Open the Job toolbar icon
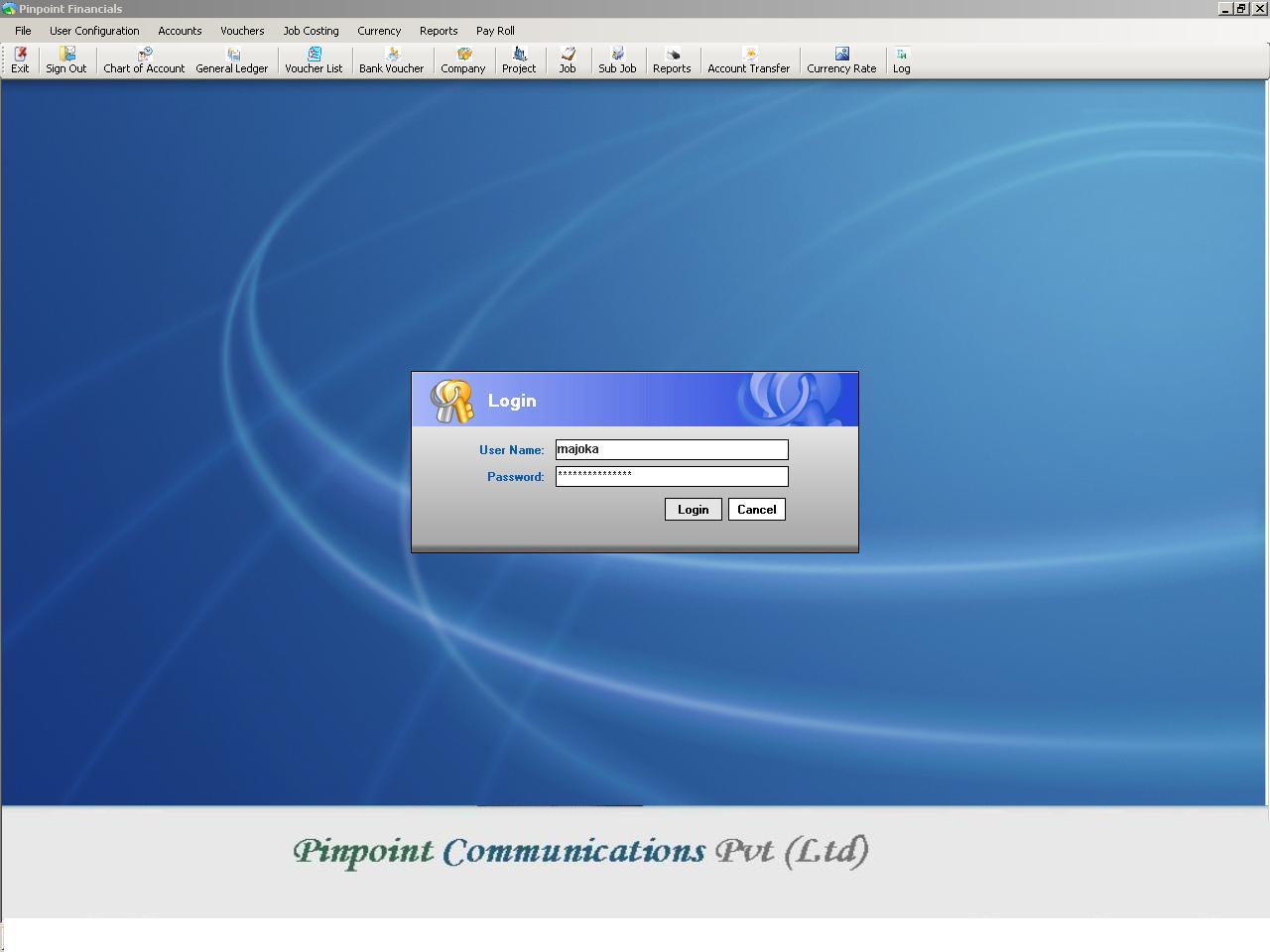This screenshot has height=952, width=1270. click(x=568, y=60)
